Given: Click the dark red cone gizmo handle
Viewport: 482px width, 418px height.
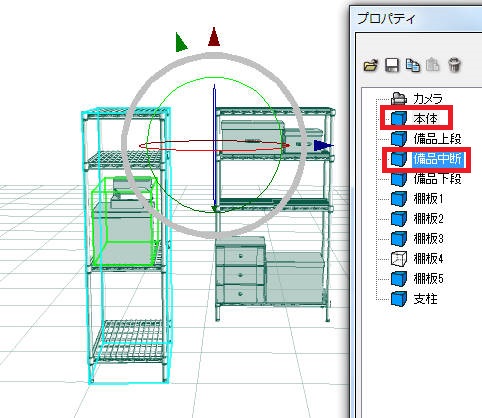Looking at the screenshot, I should click(214, 37).
